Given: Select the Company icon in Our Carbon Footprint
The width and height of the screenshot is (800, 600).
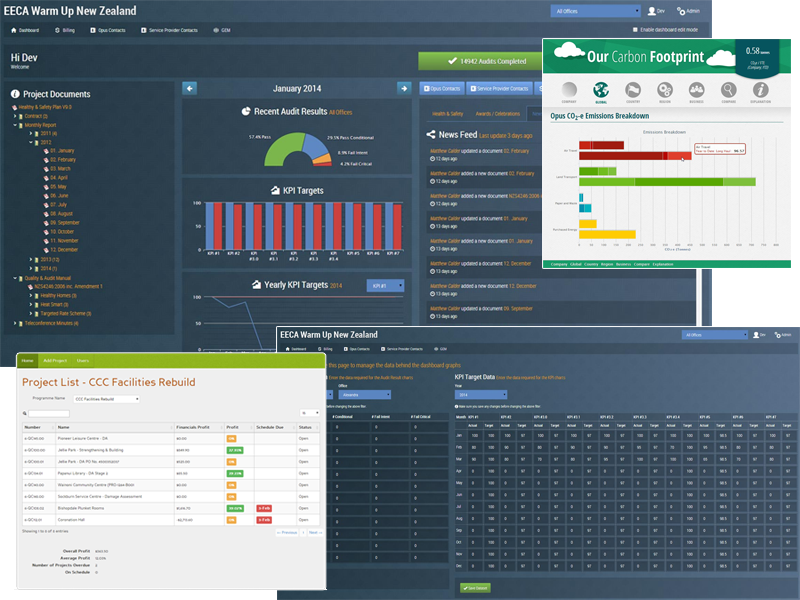Looking at the screenshot, I should [x=569, y=90].
